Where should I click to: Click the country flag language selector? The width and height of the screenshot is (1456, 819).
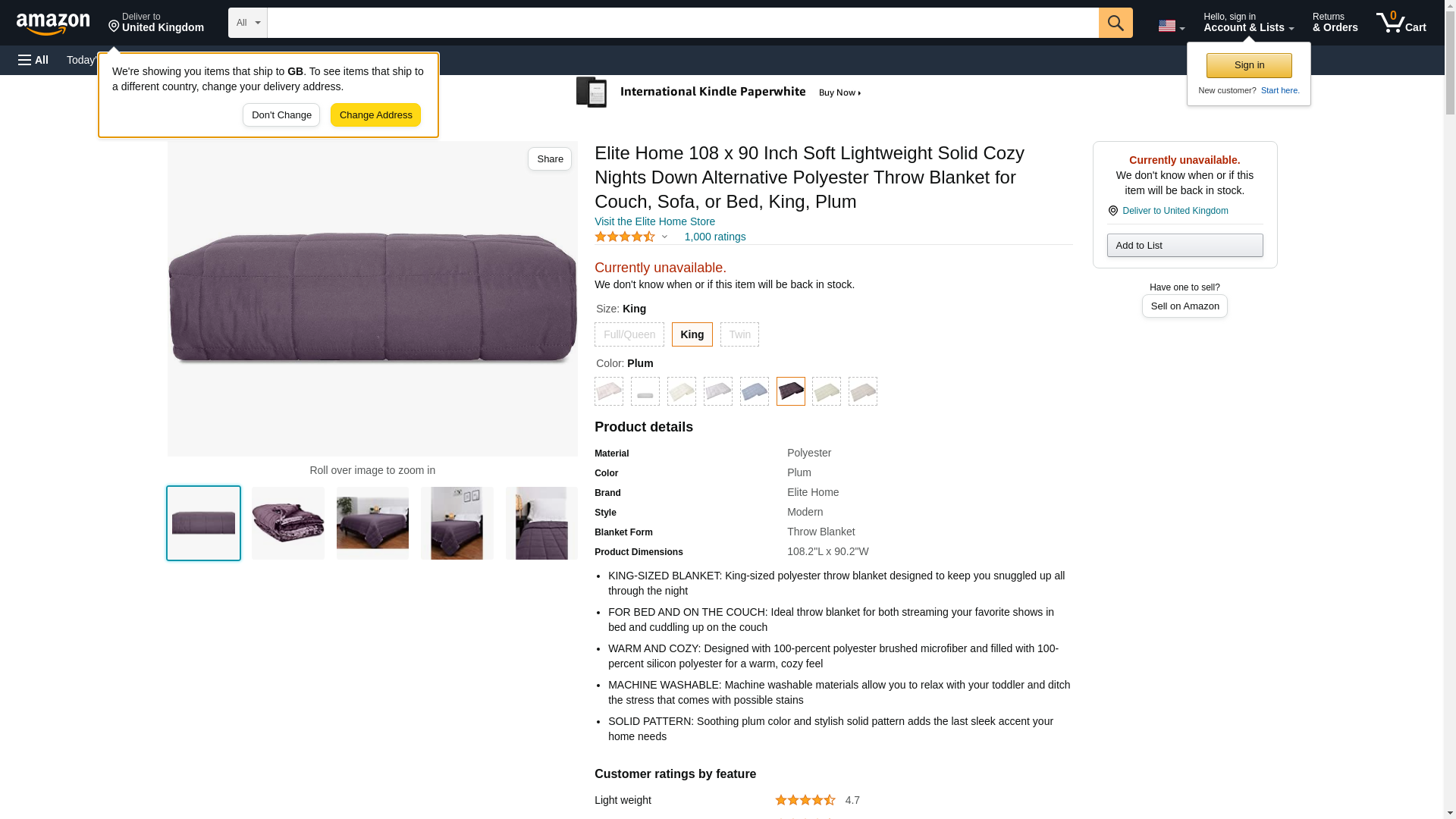(1170, 26)
